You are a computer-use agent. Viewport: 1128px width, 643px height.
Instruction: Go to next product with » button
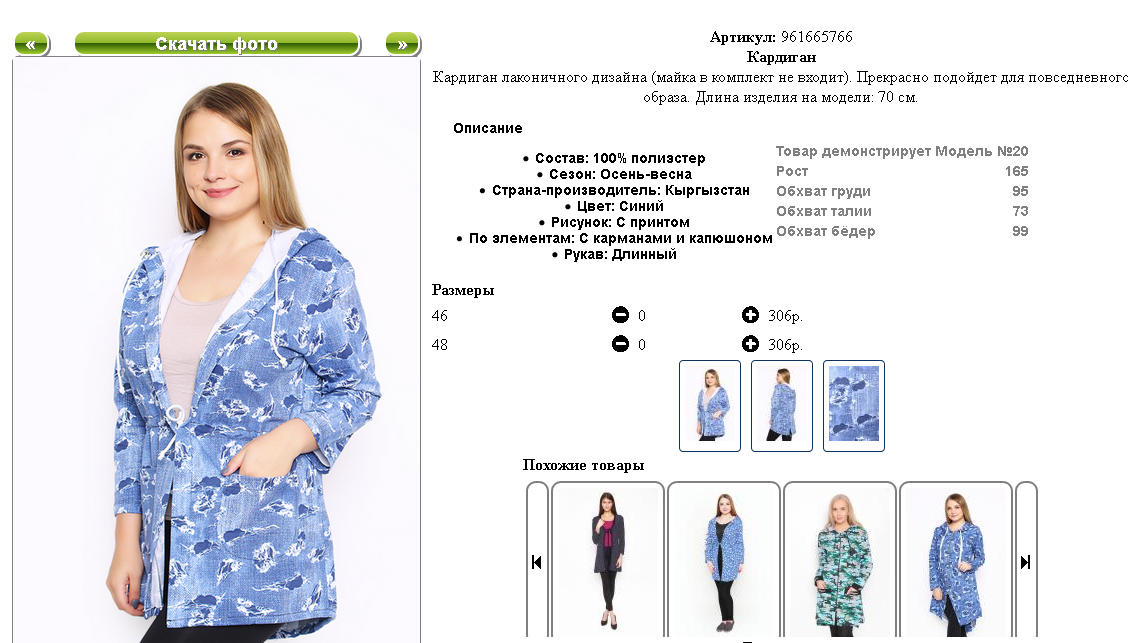pyautogui.click(x=402, y=44)
